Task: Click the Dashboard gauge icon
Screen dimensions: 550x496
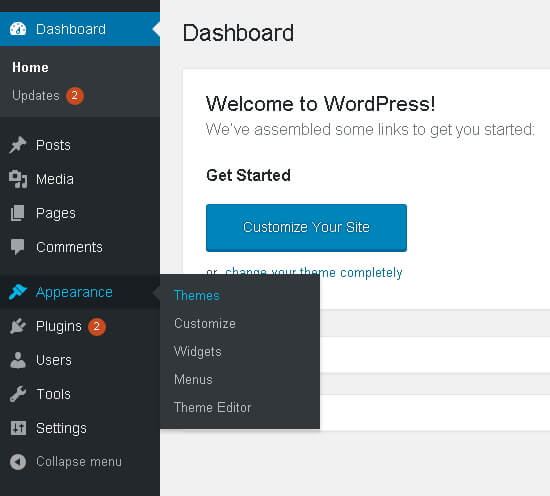Action: 18,29
